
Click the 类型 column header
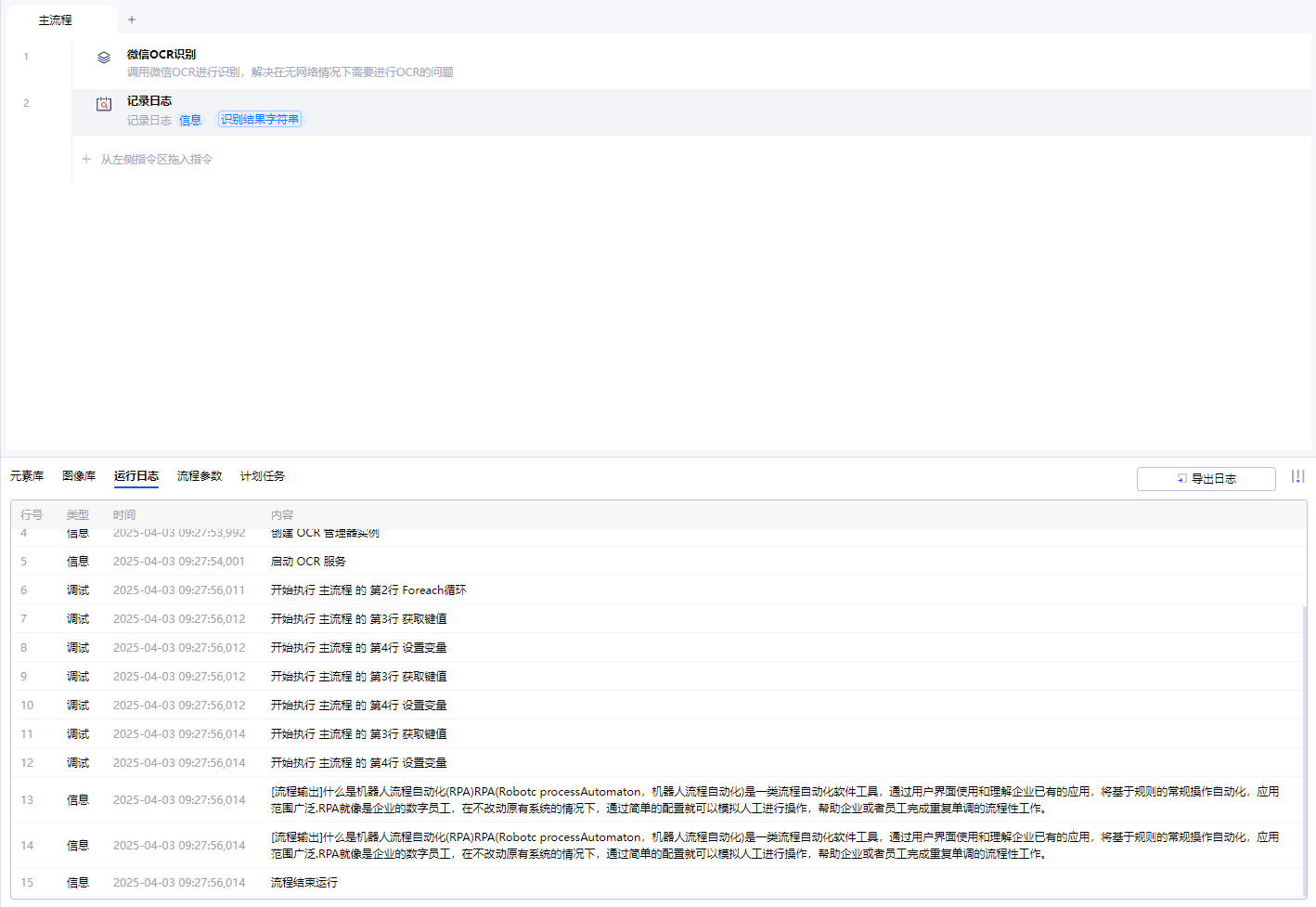pyautogui.click(x=78, y=515)
